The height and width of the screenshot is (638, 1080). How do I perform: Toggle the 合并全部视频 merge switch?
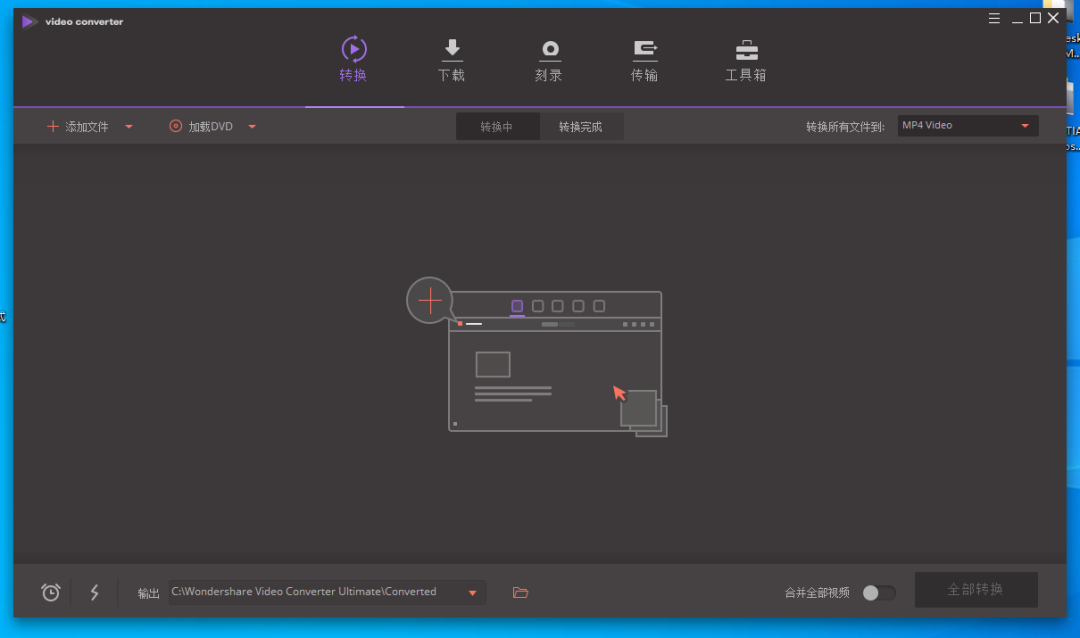(879, 593)
